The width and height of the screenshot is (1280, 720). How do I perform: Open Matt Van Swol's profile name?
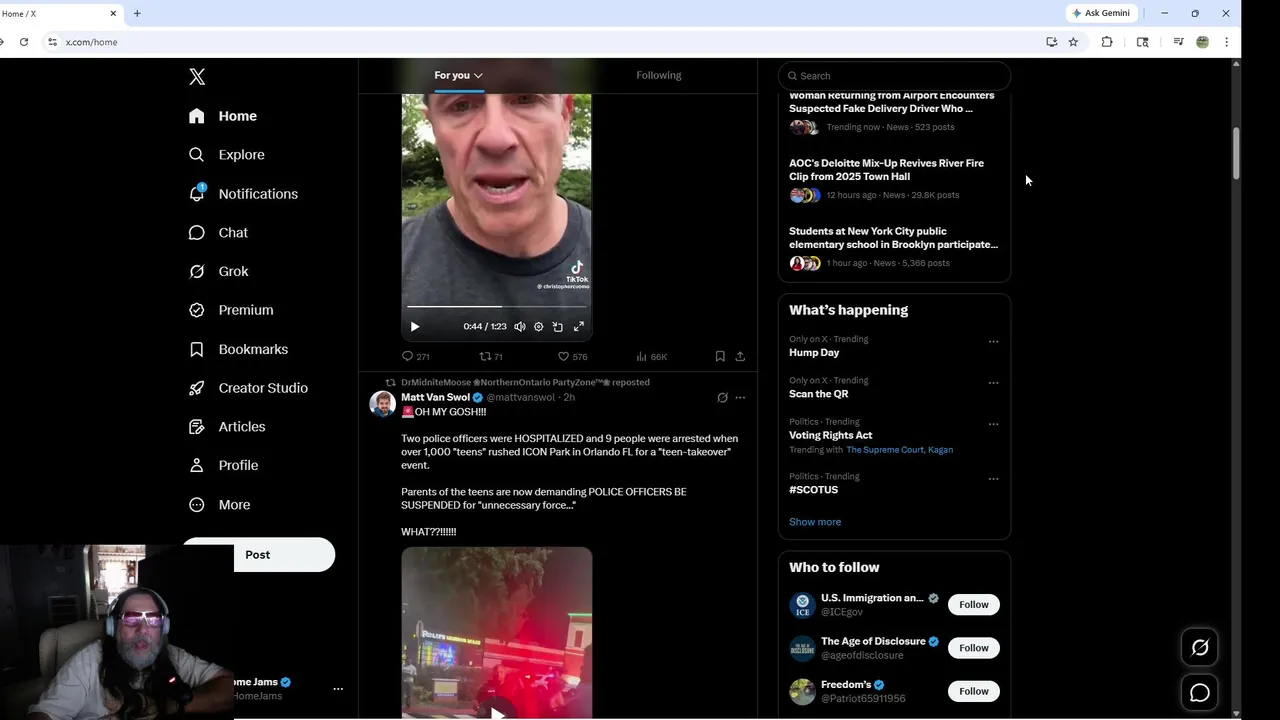435,397
